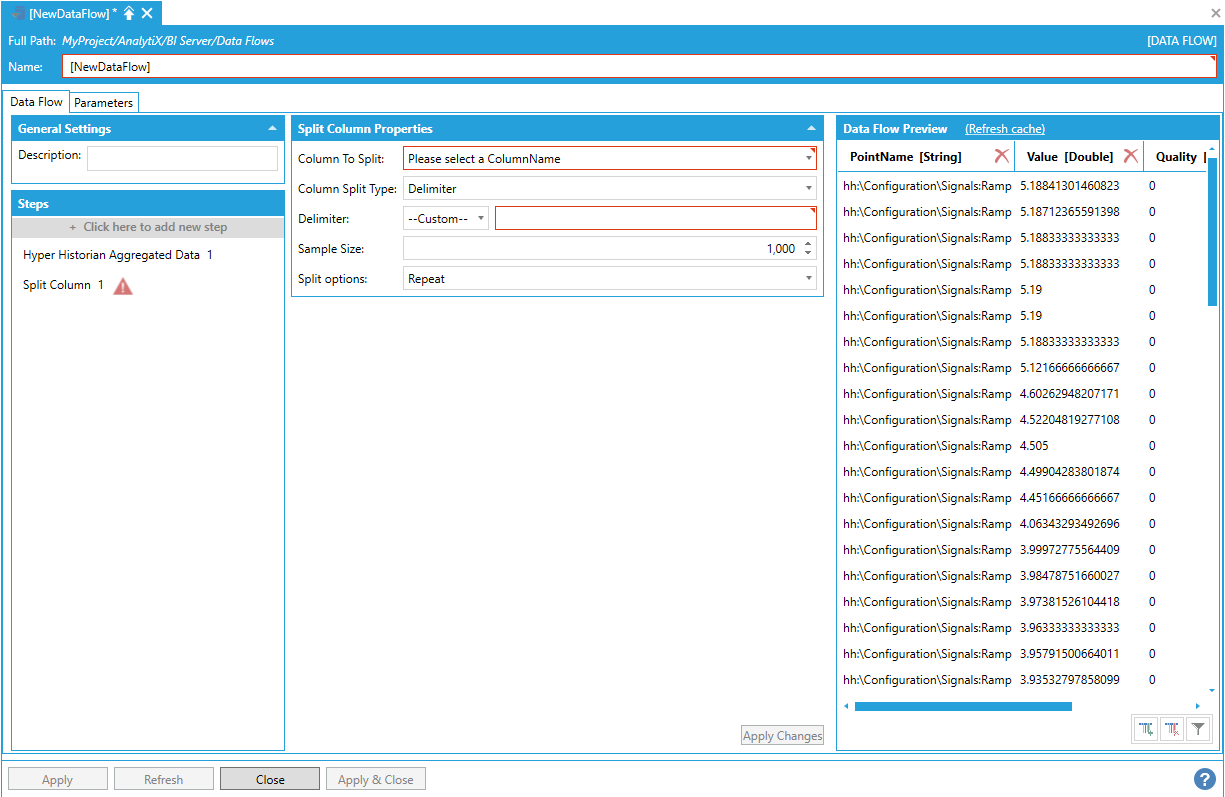Open the Split options dropdown

609,279
